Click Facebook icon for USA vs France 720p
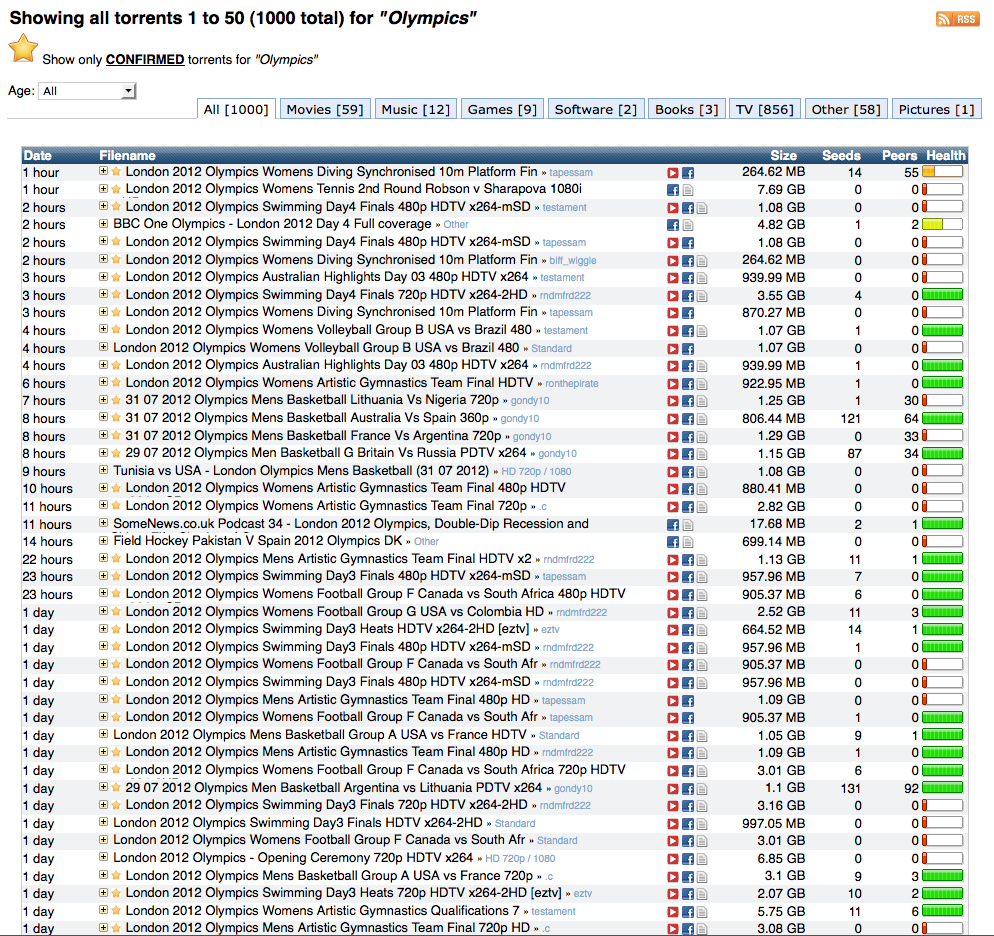 click(688, 877)
